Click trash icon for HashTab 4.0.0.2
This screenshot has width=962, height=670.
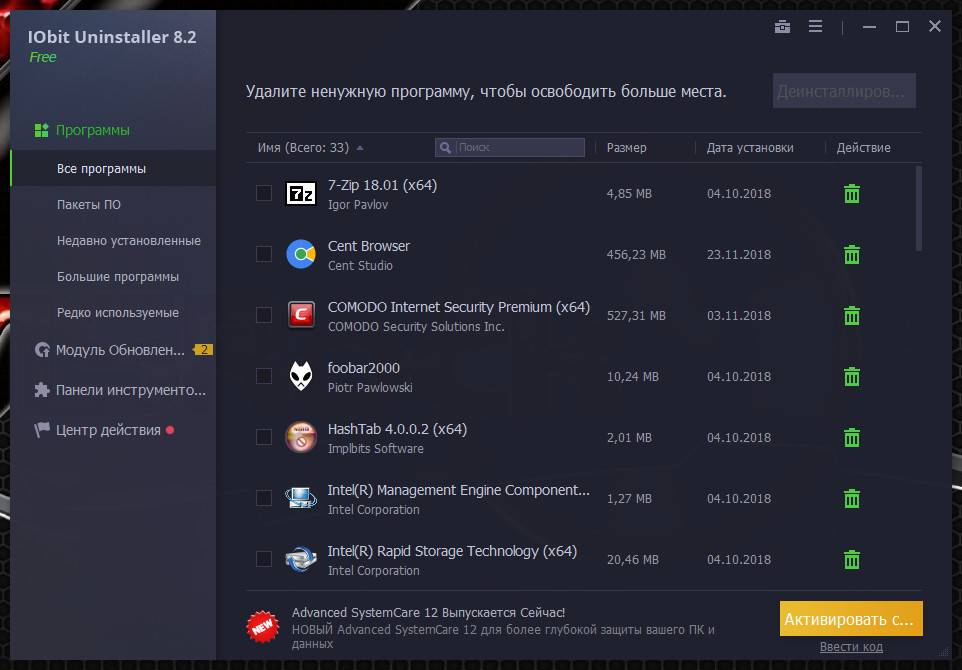point(852,437)
